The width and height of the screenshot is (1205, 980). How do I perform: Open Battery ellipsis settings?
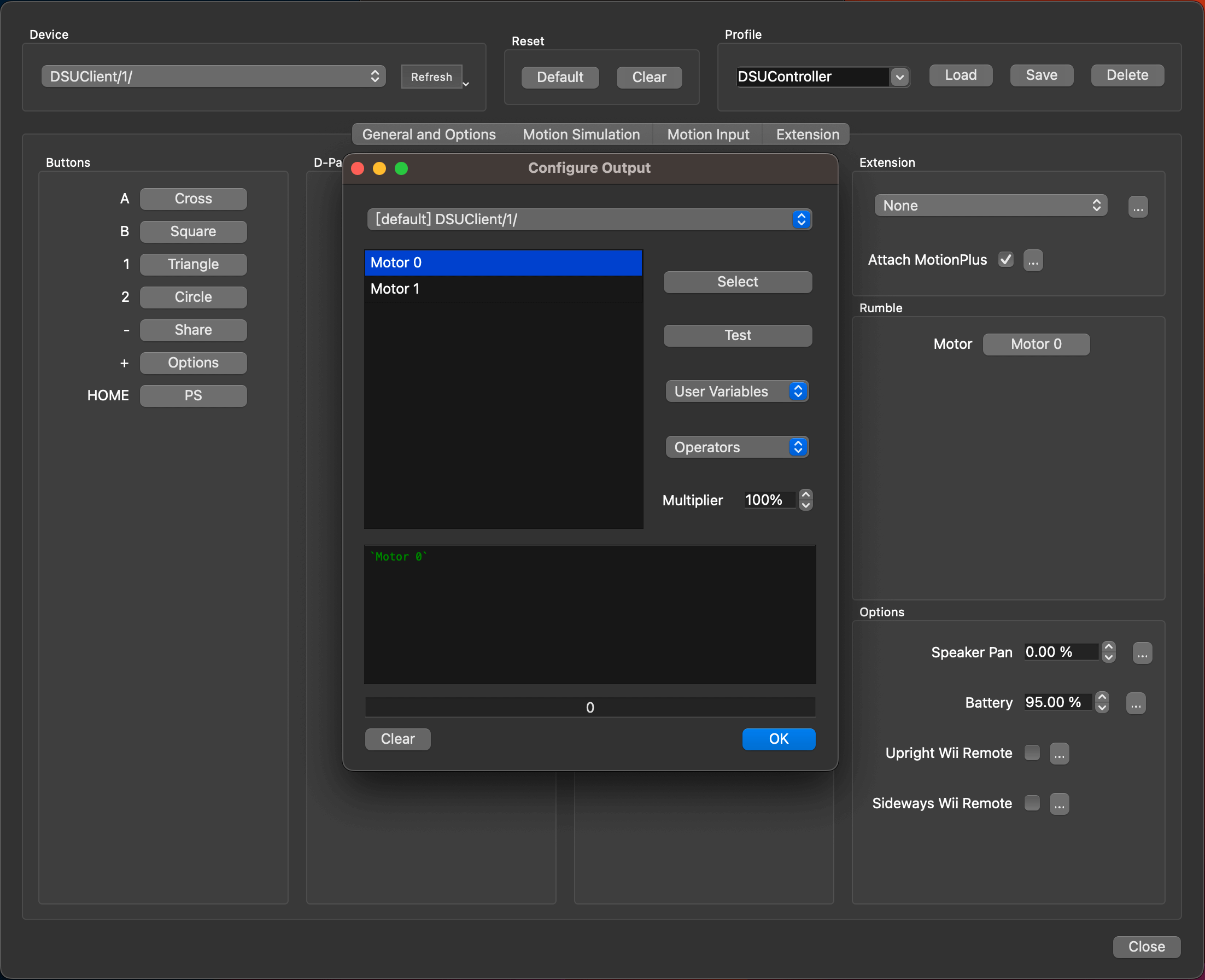(x=1135, y=703)
